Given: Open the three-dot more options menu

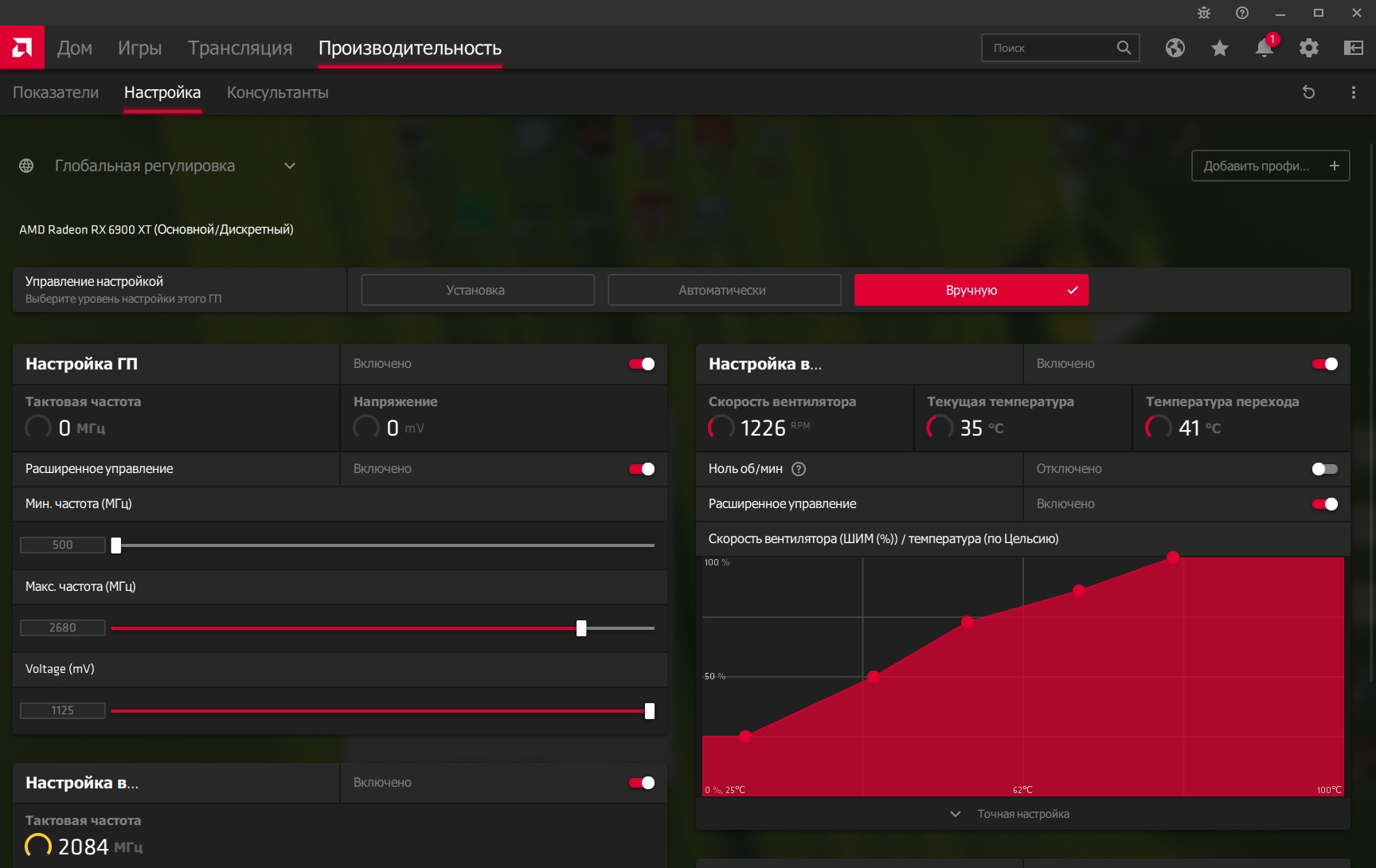Looking at the screenshot, I should click(1354, 92).
